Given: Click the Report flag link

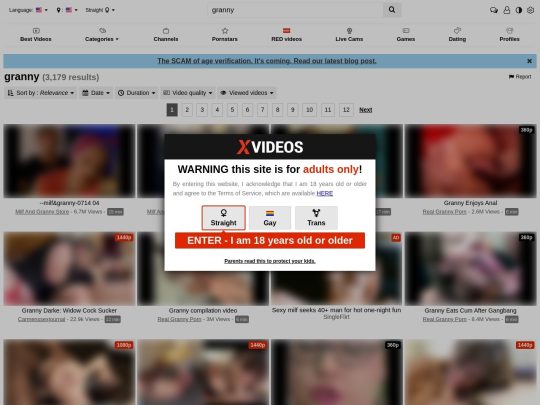Looking at the screenshot, I should coord(520,76).
